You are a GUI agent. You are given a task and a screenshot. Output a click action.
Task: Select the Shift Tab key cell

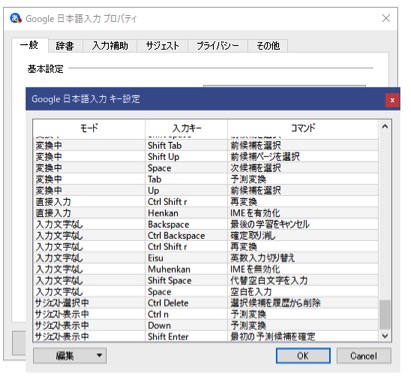pyautogui.click(x=186, y=145)
